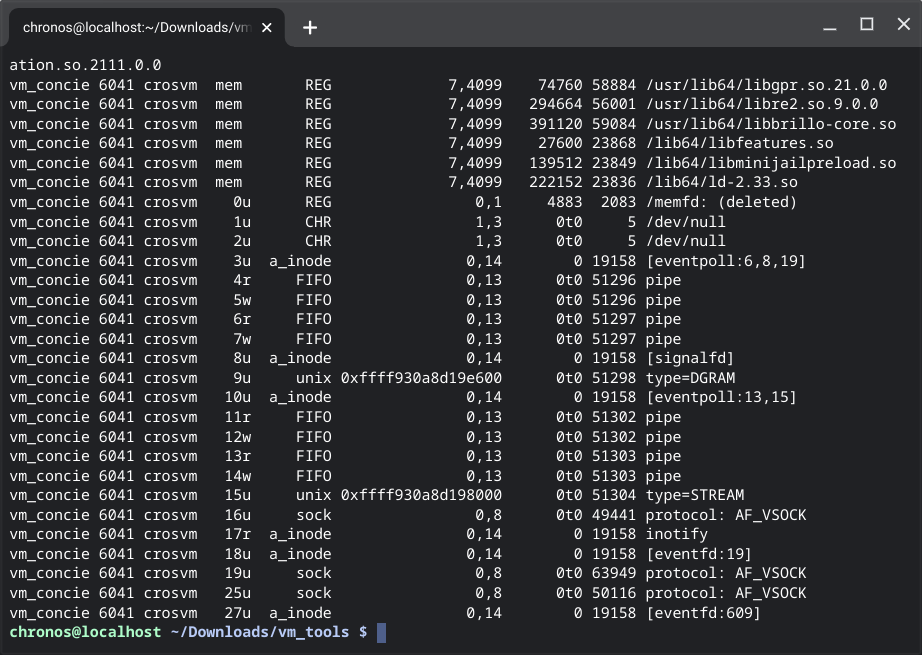Click /dev/null on the 1u row
922x655 pixels.
point(686,222)
